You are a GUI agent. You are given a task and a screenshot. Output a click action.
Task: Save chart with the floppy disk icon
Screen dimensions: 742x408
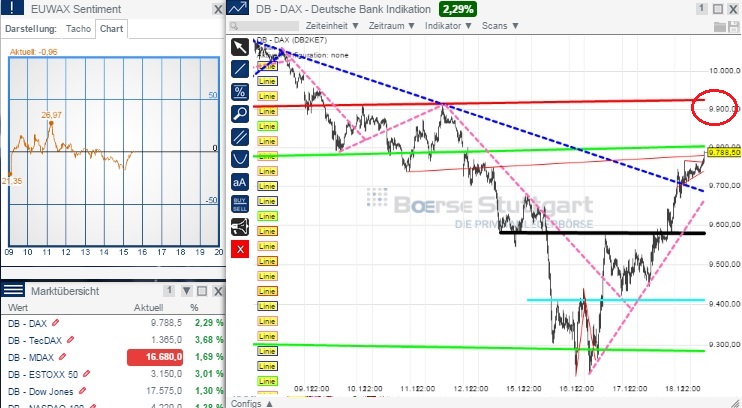click(x=733, y=27)
